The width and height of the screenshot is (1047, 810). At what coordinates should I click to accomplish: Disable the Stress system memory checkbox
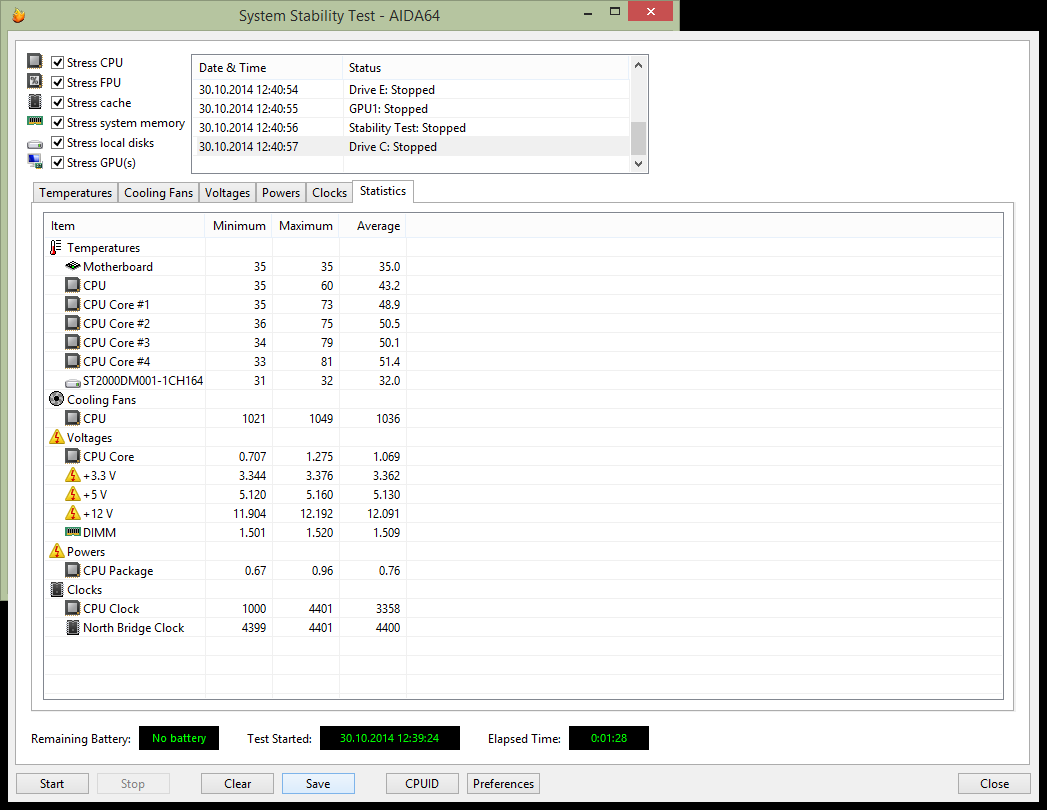58,123
